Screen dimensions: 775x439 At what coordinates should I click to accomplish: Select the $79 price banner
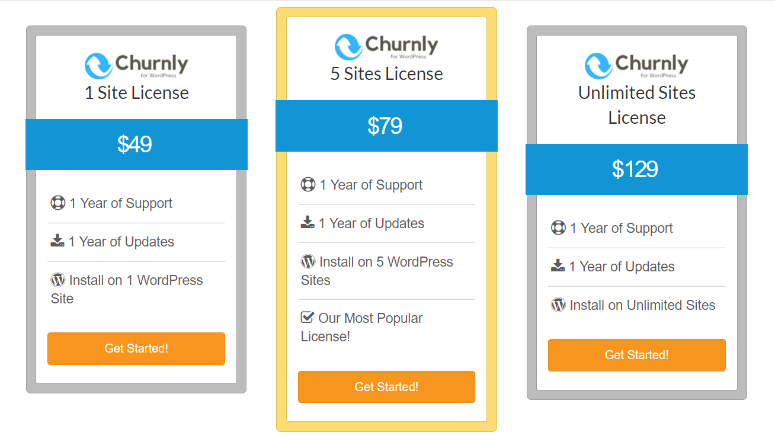pos(387,126)
